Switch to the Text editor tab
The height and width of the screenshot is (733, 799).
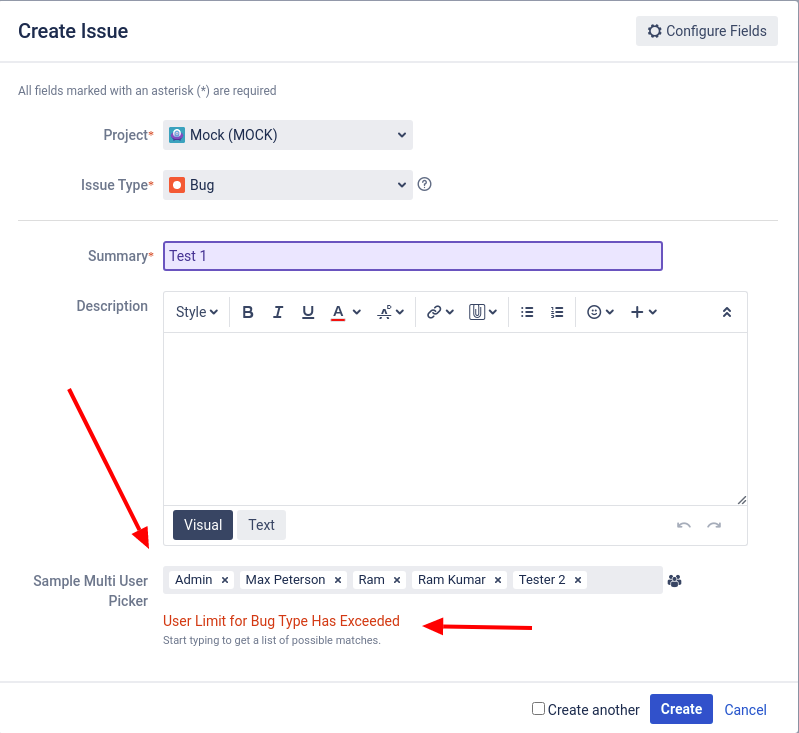261,525
